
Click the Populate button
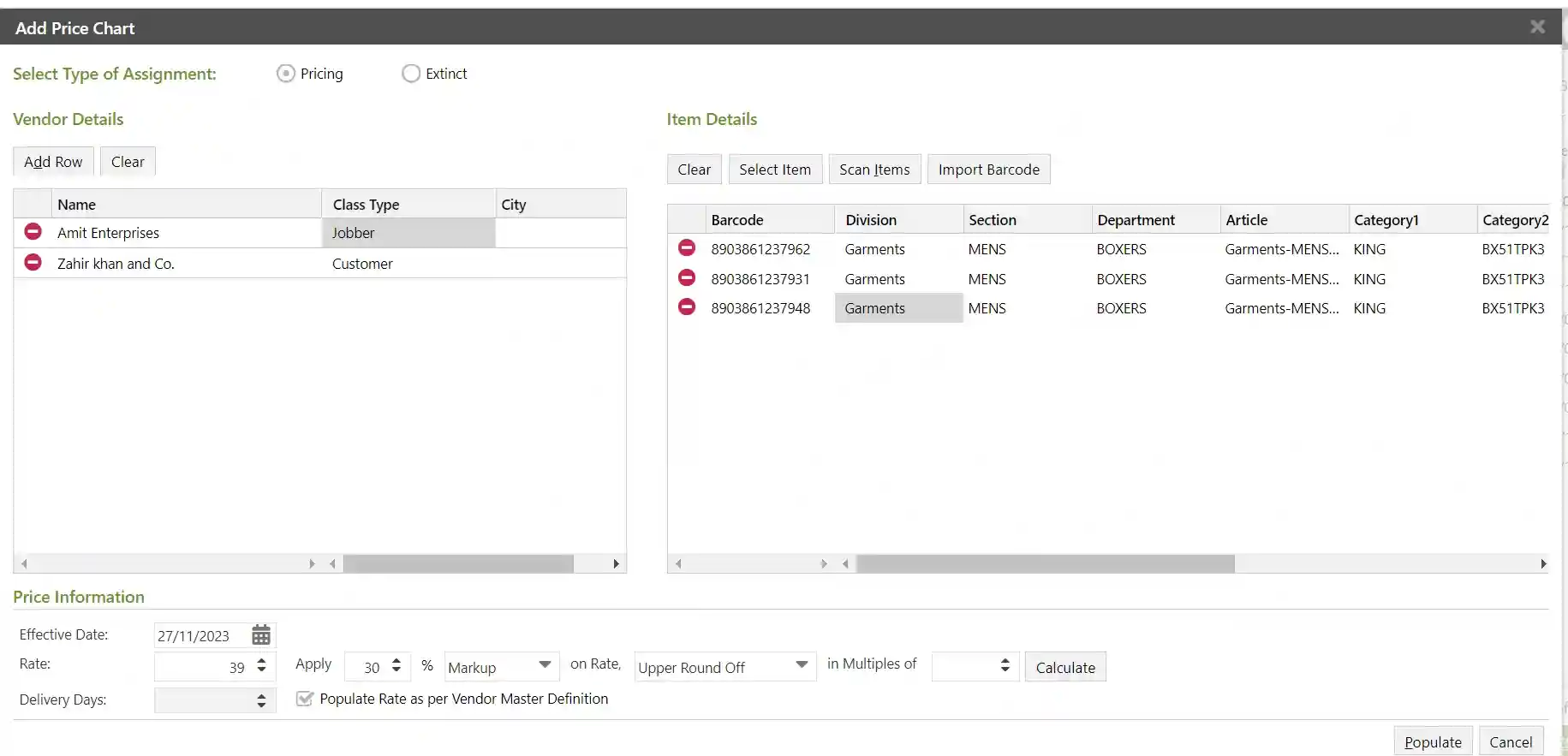click(x=1433, y=742)
